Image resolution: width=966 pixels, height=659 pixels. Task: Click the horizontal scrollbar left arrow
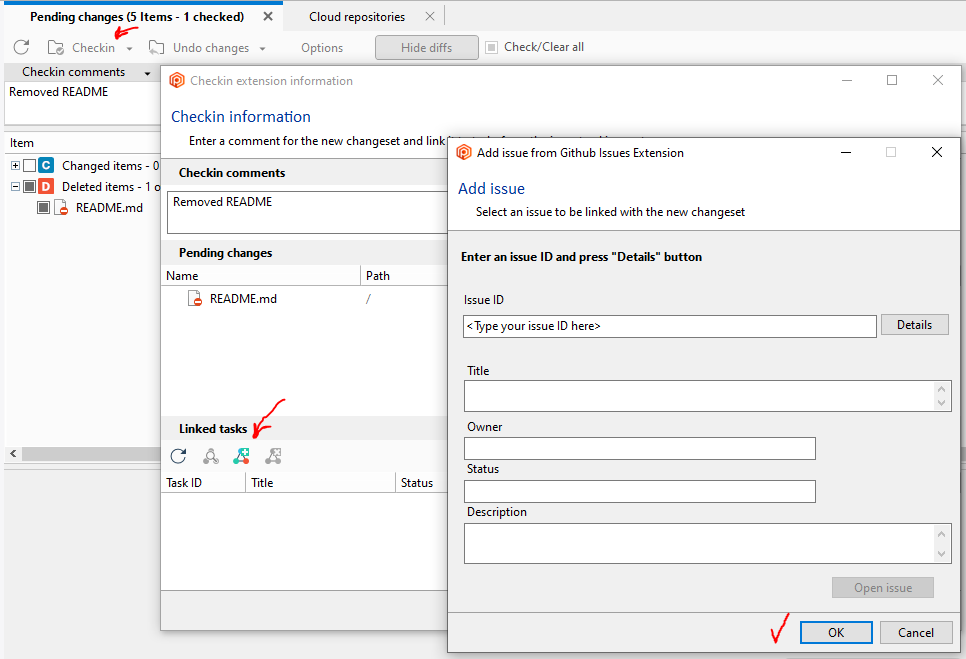coord(13,454)
